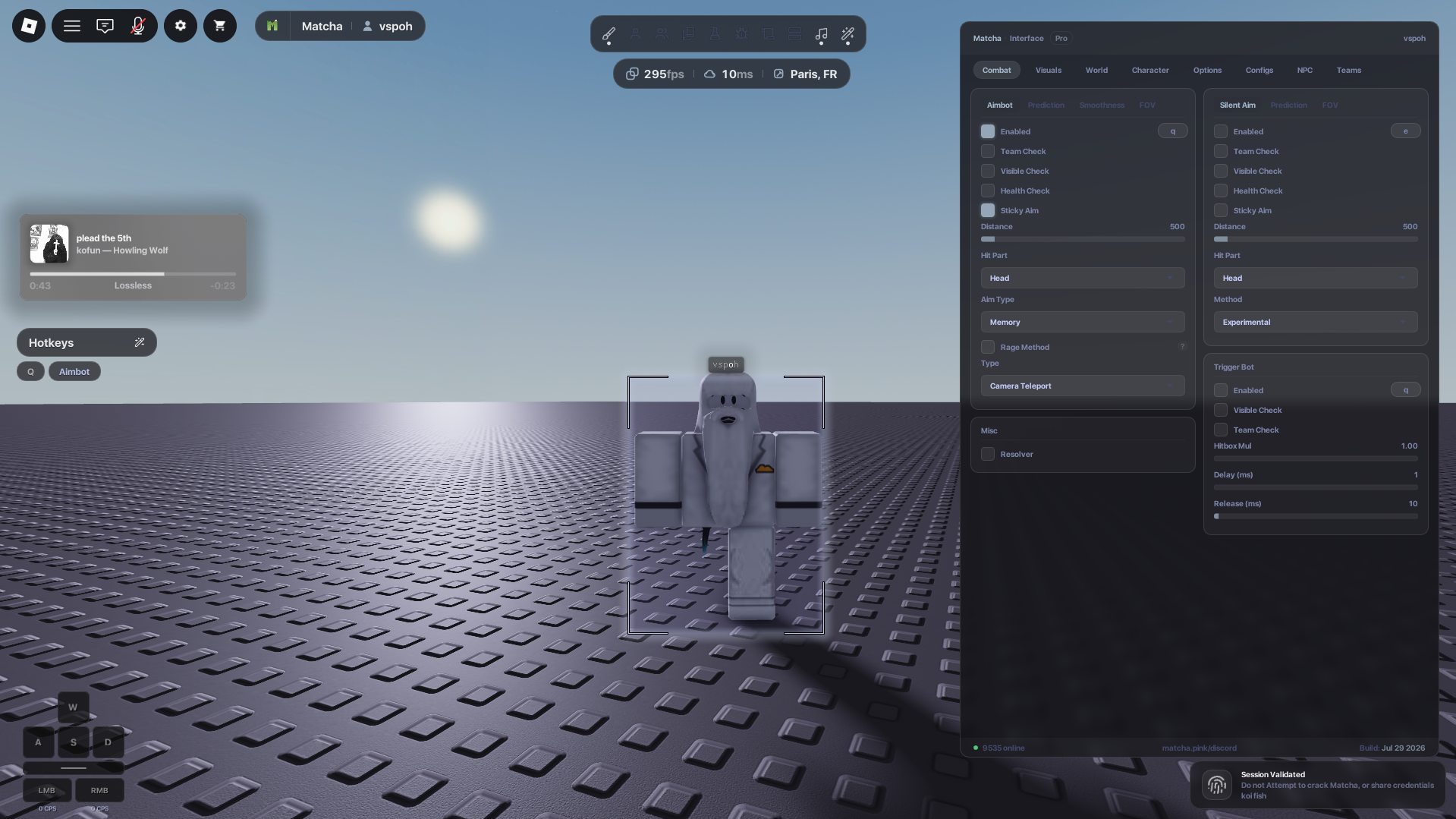Open the Configs tab

(1259, 70)
